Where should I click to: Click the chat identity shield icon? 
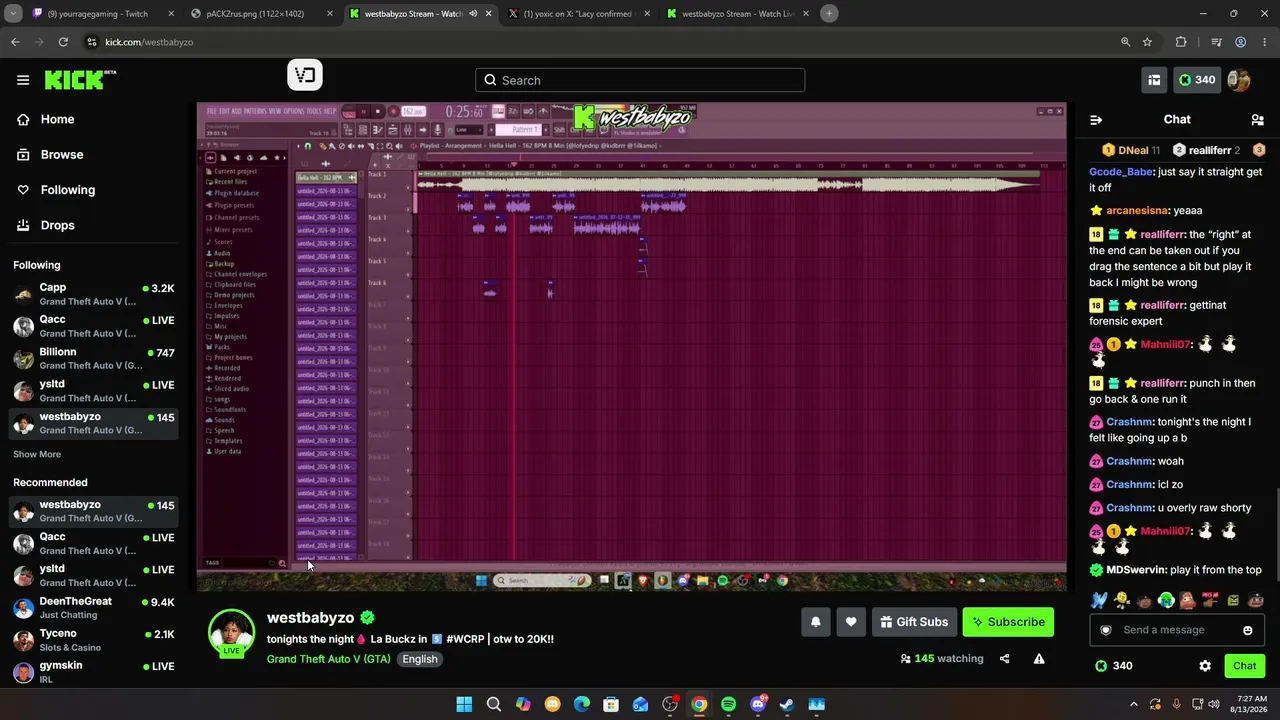pos(1106,630)
